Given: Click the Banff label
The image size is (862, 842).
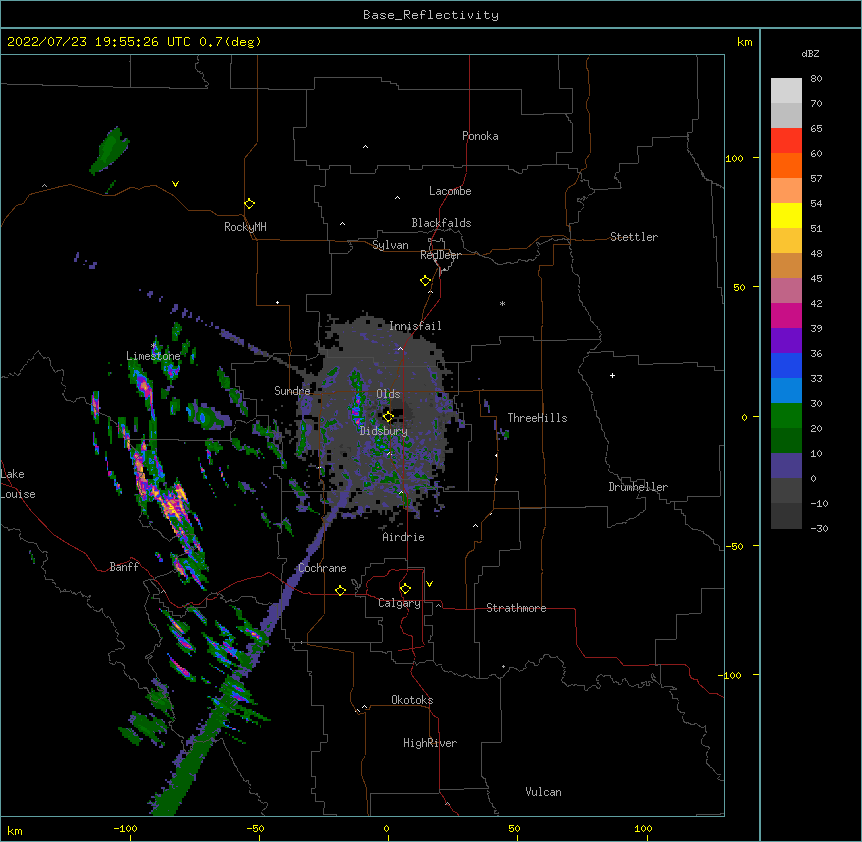Looking at the screenshot, I should coord(124,567).
